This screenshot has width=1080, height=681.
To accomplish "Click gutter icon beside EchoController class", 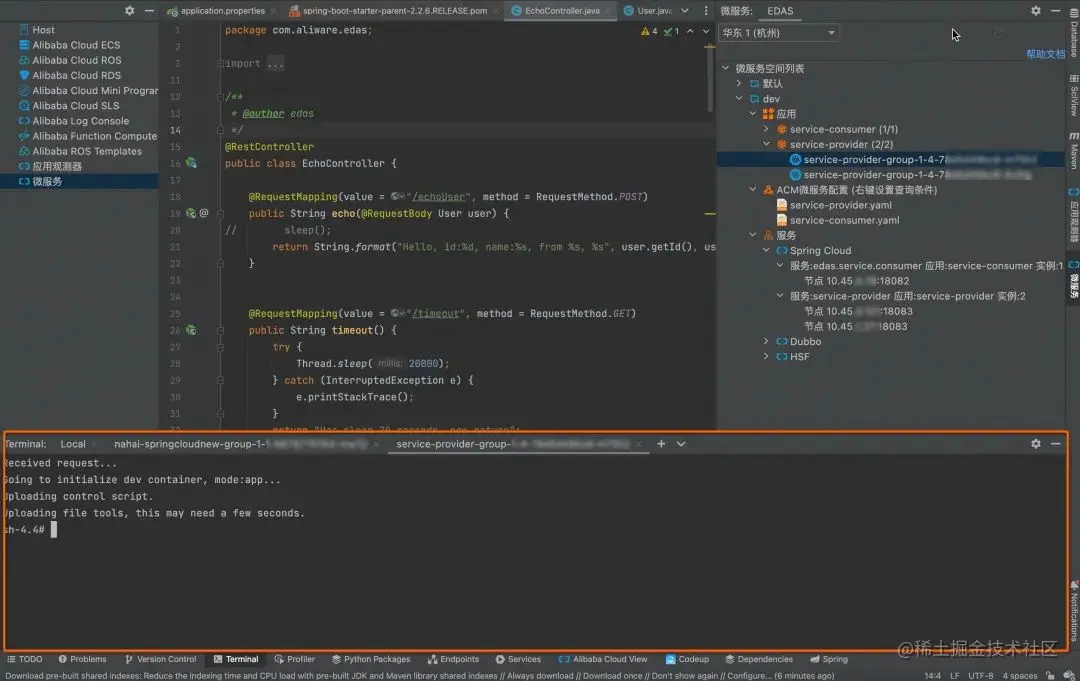I will [x=191, y=163].
